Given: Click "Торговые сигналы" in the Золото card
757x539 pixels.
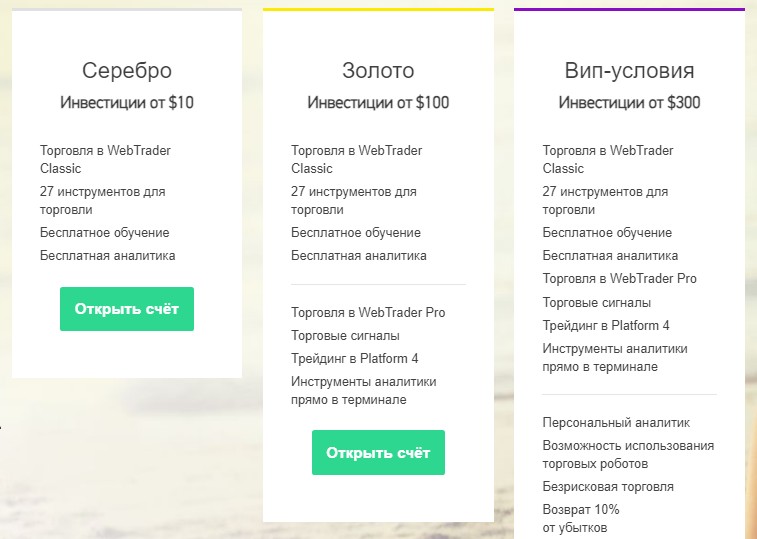Looking at the screenshot, I should click(345, 336).
